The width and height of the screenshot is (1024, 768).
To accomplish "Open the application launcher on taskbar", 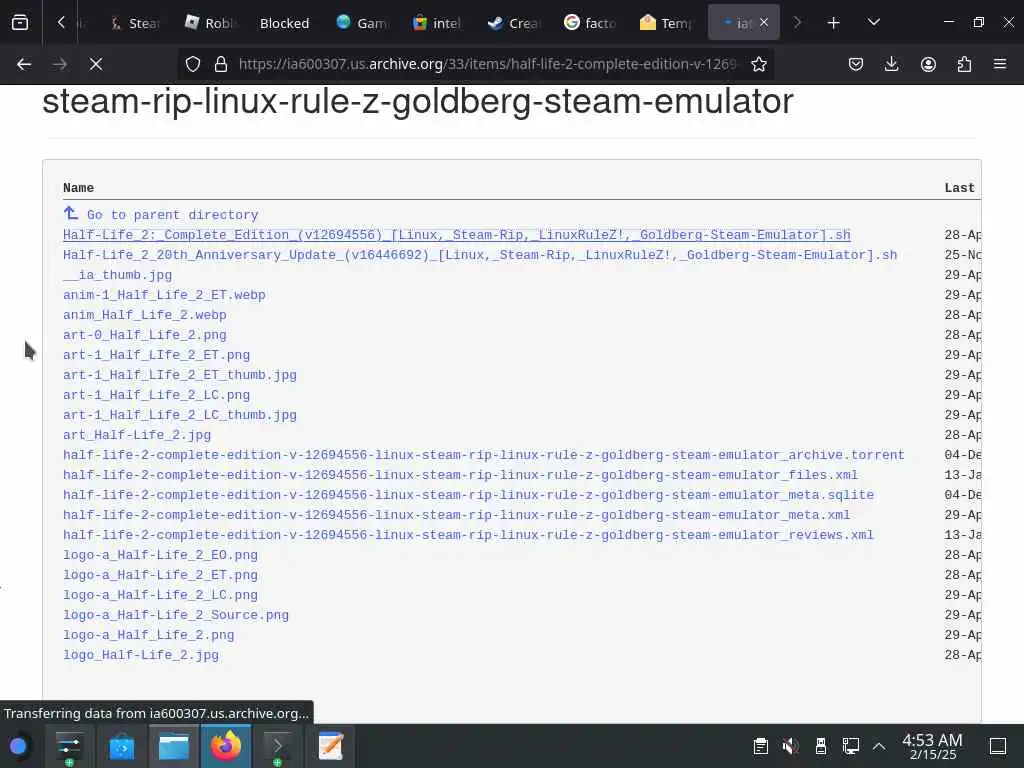I will point(18,746).
